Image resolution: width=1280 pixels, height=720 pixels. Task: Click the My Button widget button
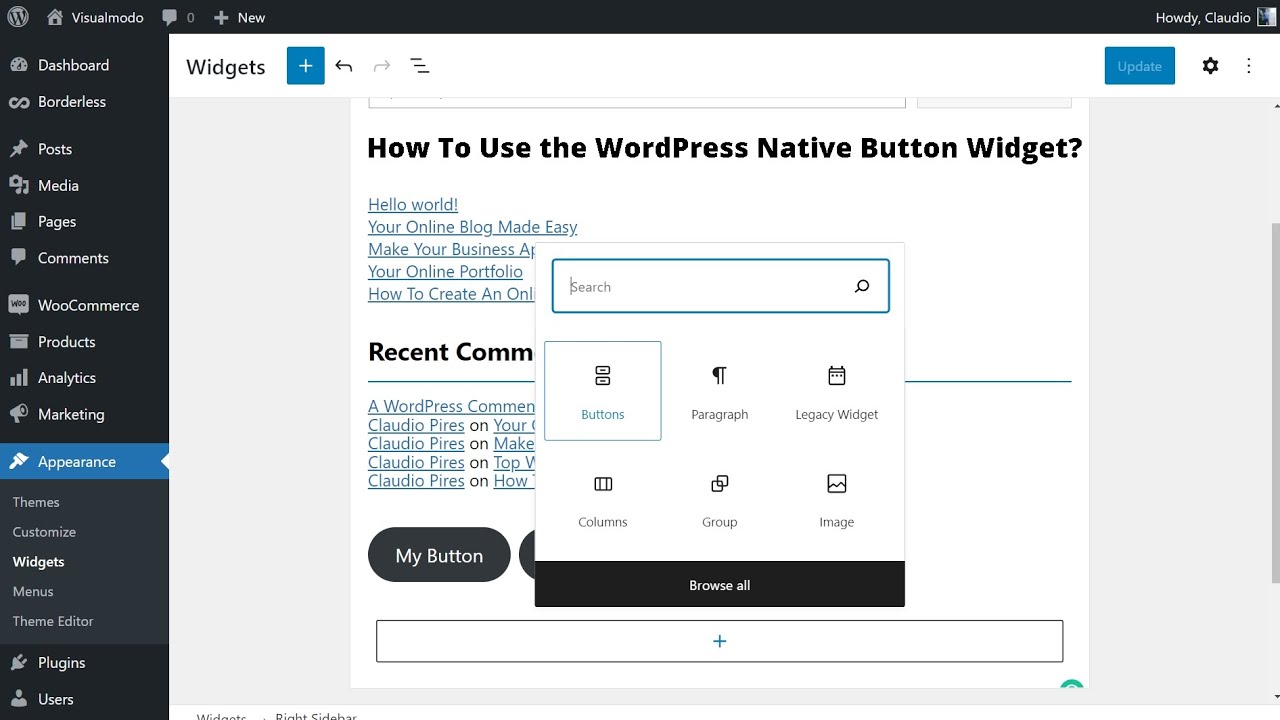(439, 555)
